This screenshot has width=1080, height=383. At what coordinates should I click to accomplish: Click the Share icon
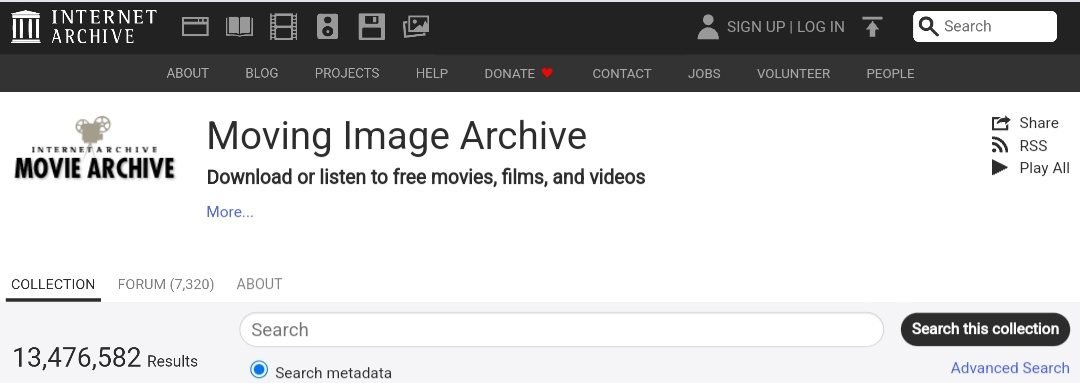1000,123
